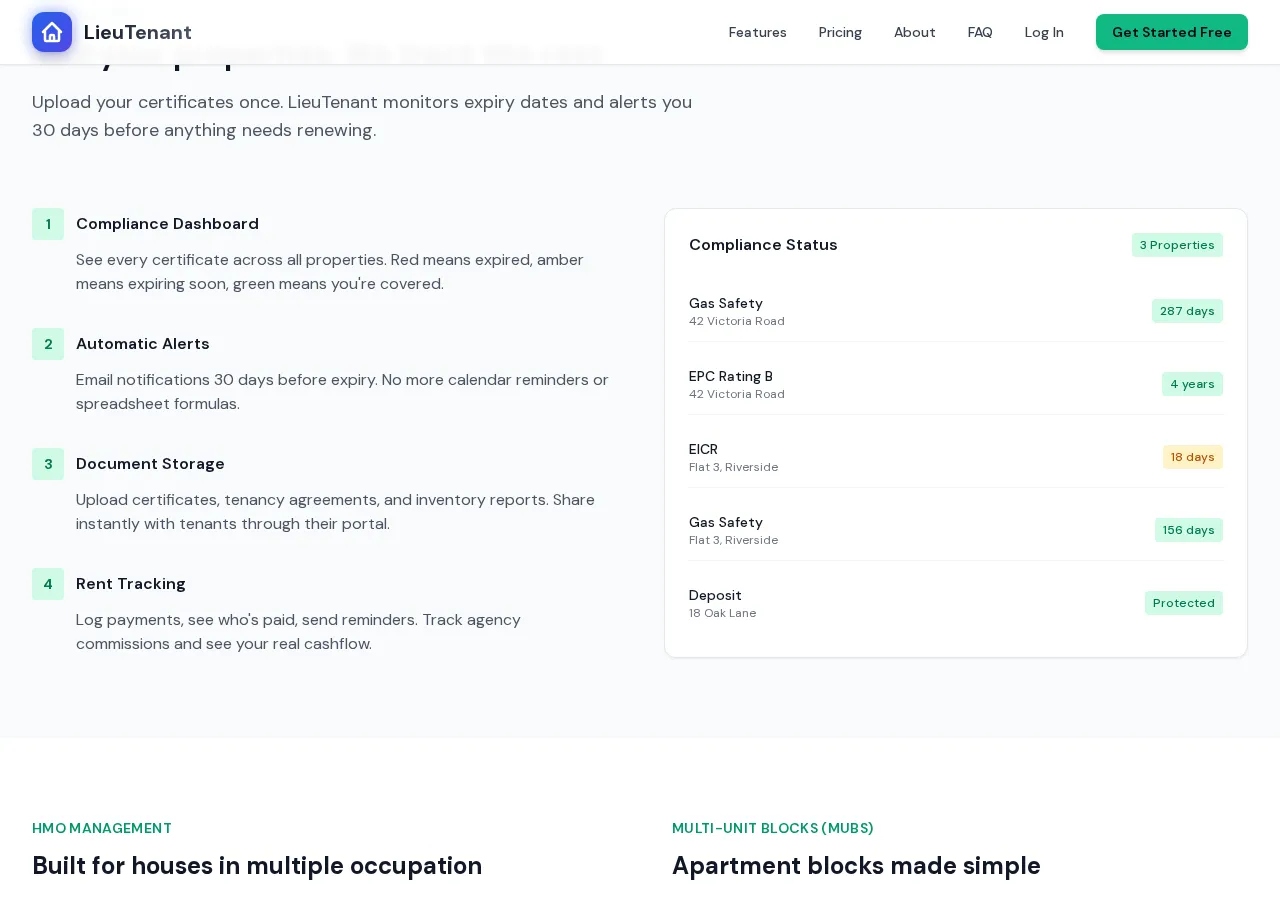The width and height of the screenshot is (1280, 900).
Task: Click the amber 18 days badge
Action: point(1192,457)
